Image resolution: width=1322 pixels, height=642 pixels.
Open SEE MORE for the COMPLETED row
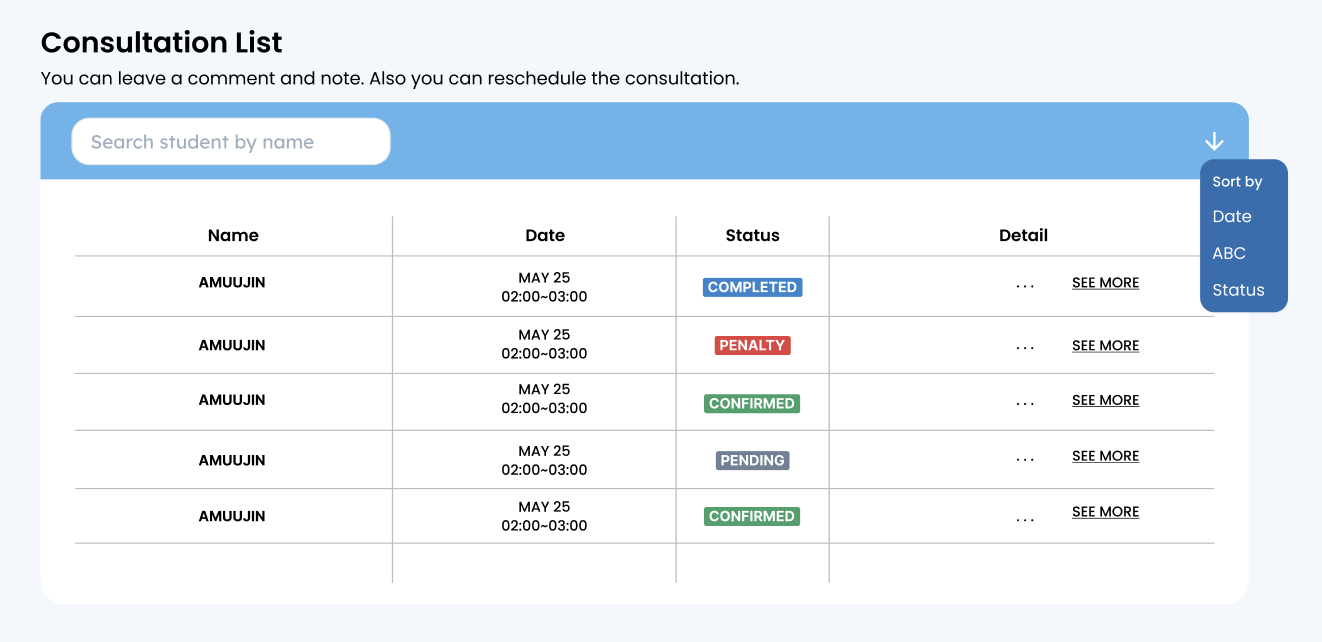pos(1105,283)
